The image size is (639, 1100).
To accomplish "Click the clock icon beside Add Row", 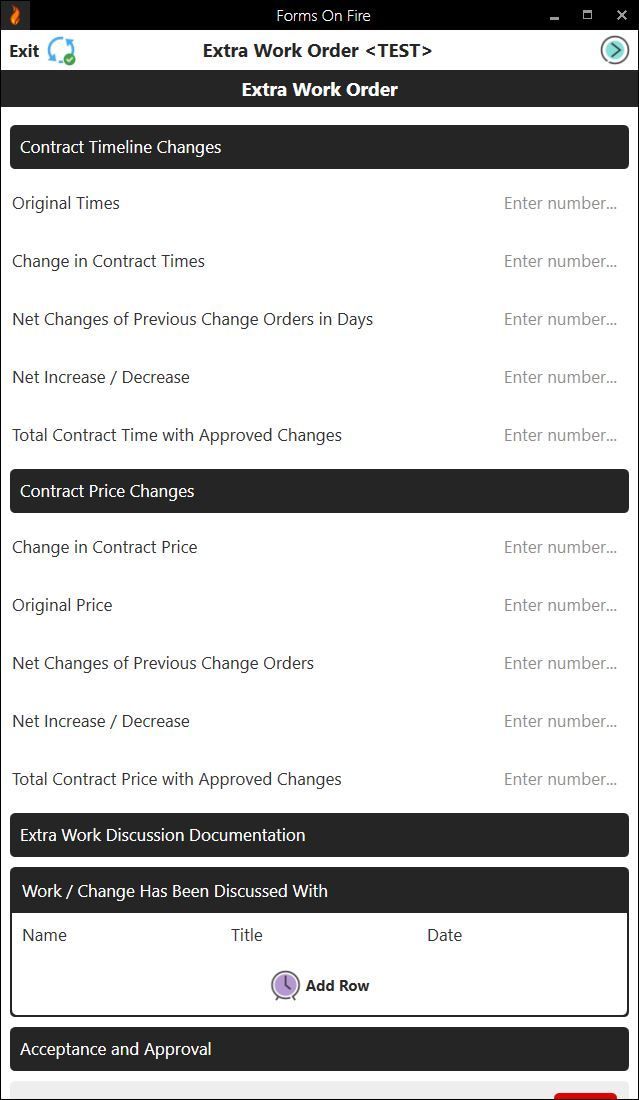I will tap(285, 986).
